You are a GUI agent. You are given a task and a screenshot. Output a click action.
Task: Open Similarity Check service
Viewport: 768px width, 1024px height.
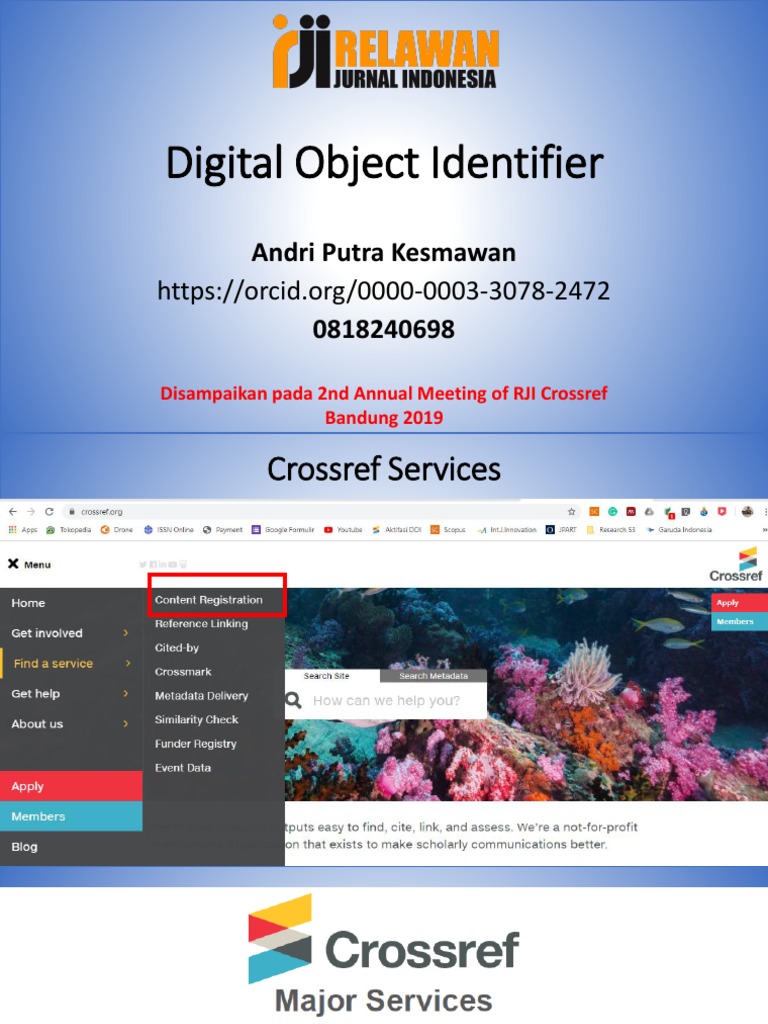coord(196,720)
